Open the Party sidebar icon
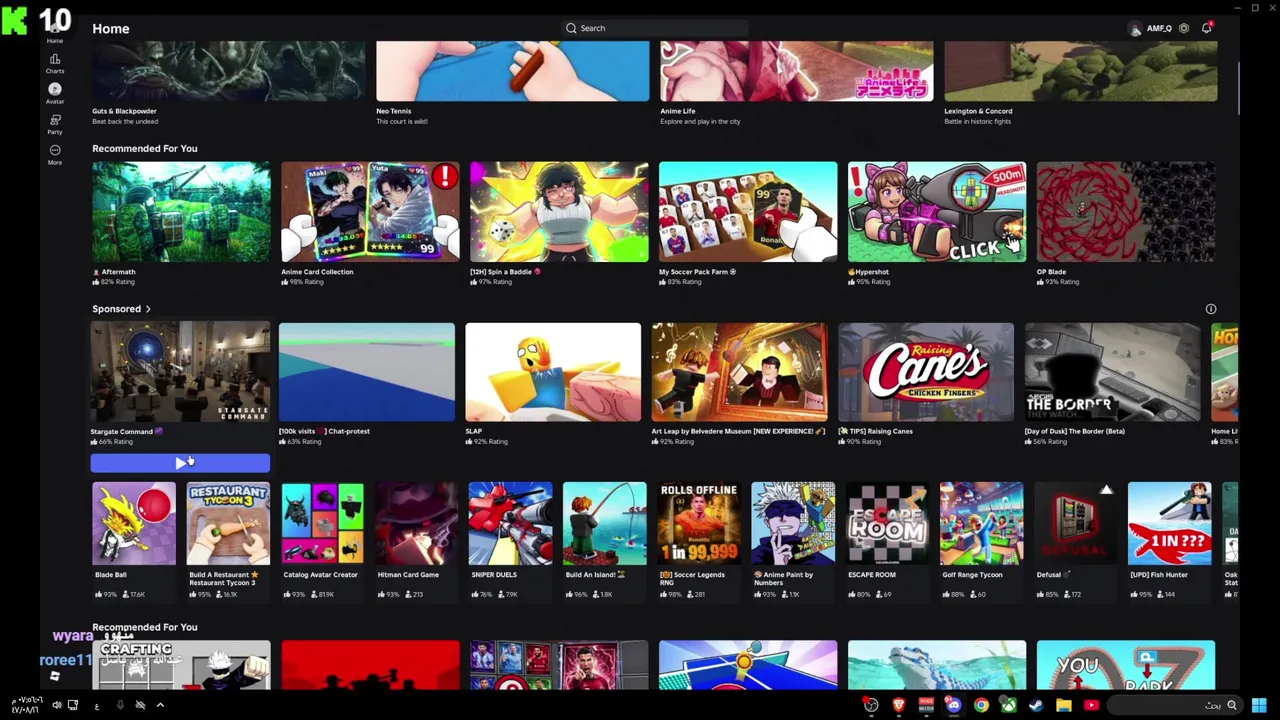This screenshot has width=1280, height=720. [55, 123]
